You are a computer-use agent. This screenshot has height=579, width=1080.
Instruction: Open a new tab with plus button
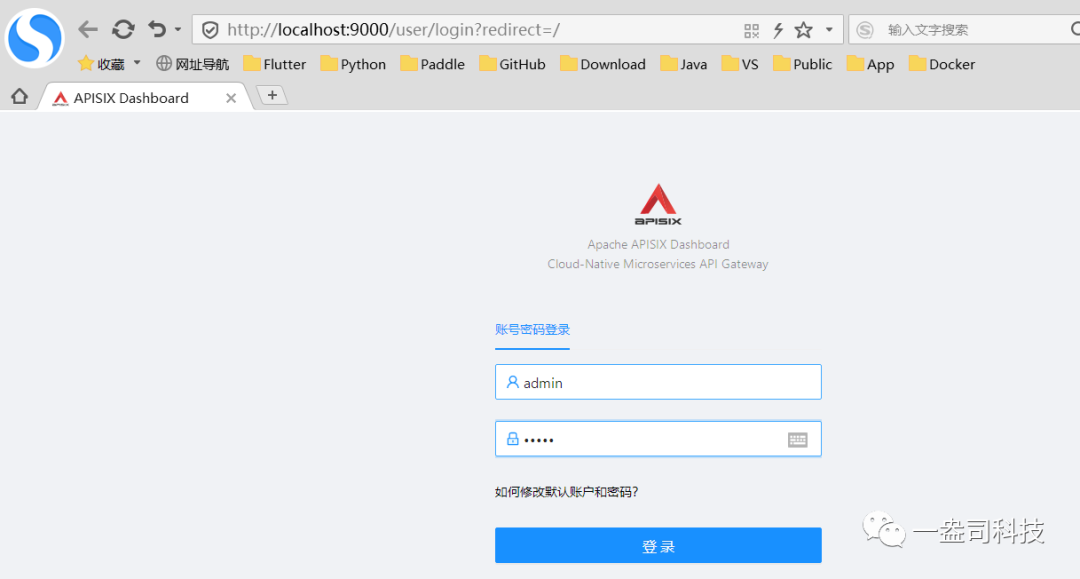(x=272, y=95)
